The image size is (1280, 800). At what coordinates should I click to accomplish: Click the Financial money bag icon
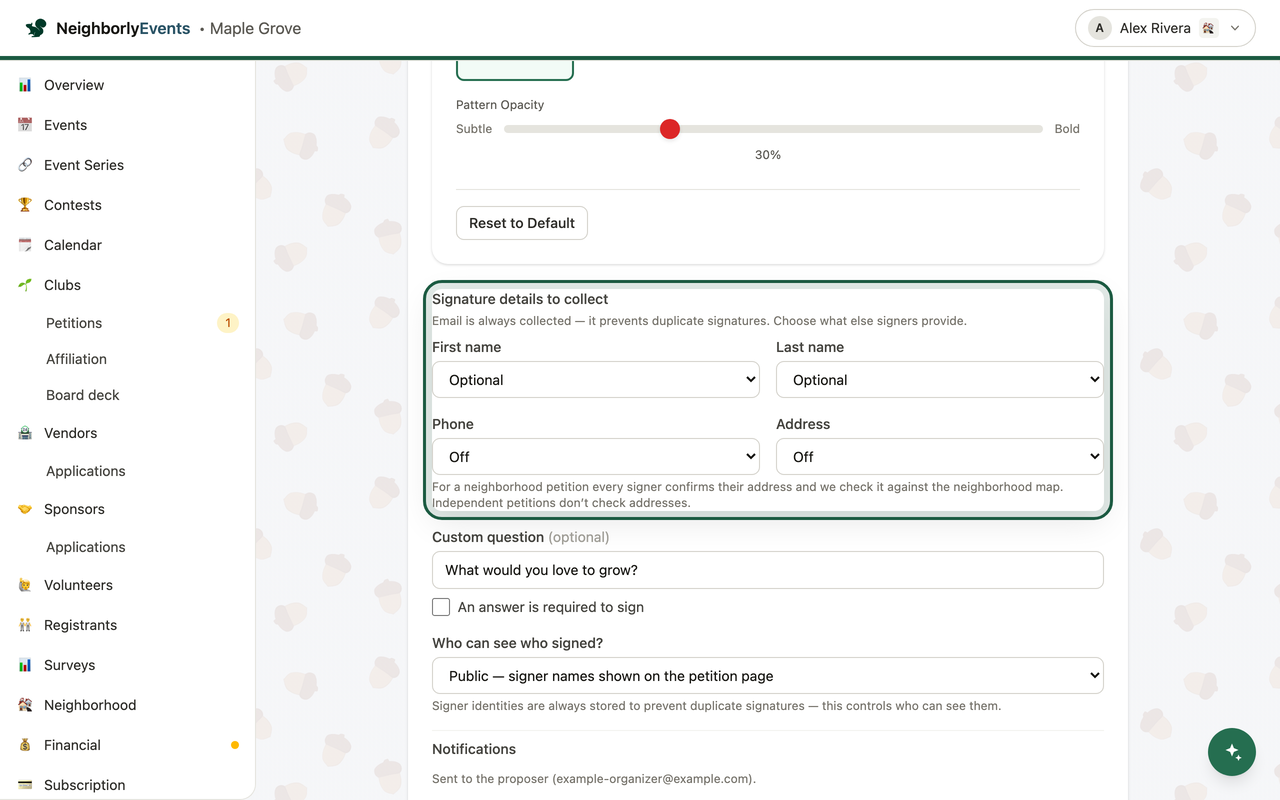pyautogui.click(x=25, y=745)
